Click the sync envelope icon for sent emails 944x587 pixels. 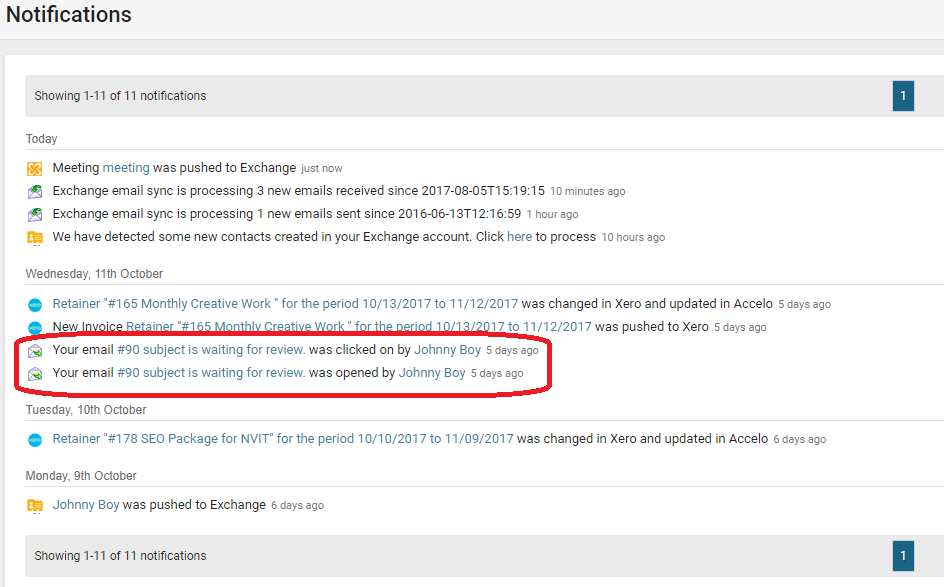click(36, 213)
